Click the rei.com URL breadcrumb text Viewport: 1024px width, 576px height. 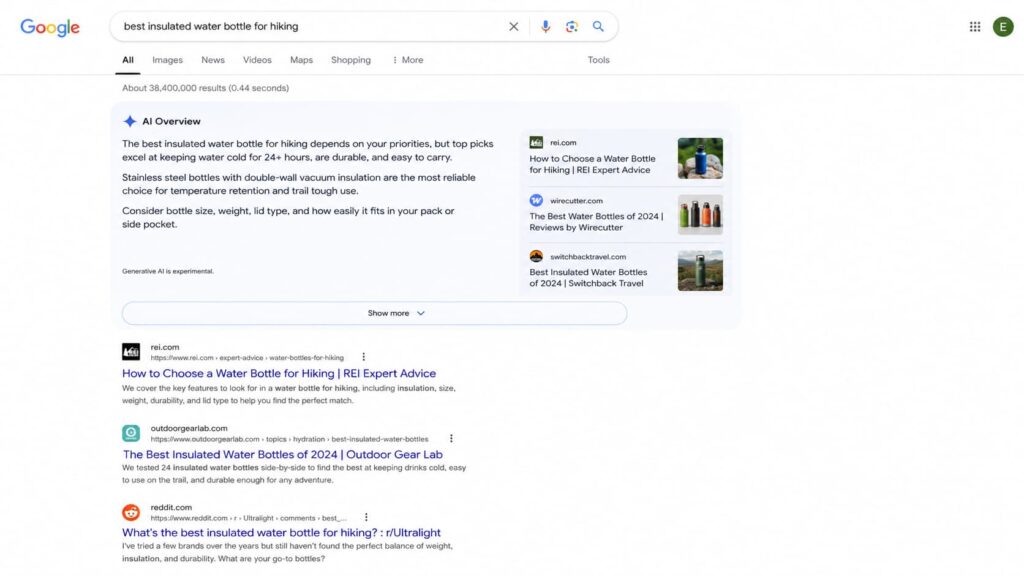pos(247,358)
